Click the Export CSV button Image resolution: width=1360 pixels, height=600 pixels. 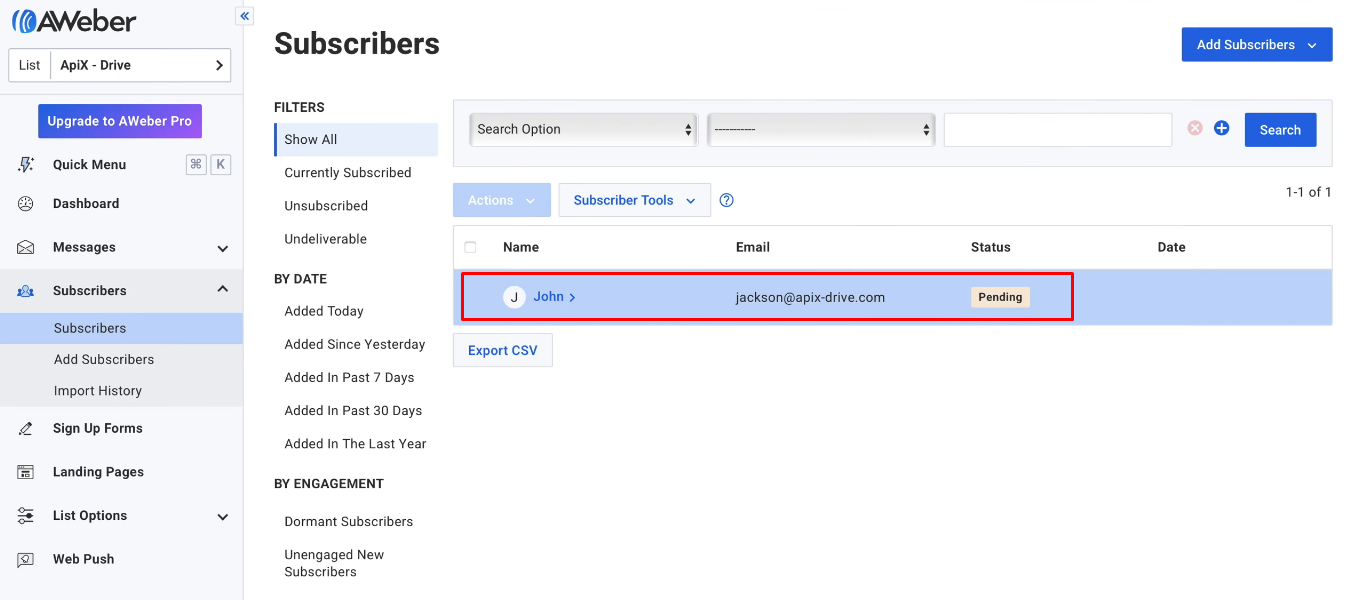pos(502,350)
